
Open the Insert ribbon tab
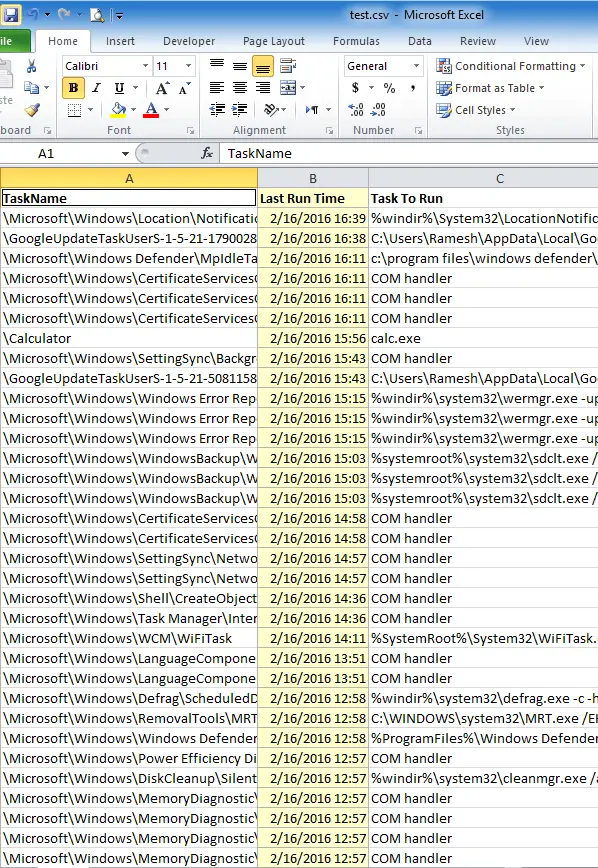(120, 41)
